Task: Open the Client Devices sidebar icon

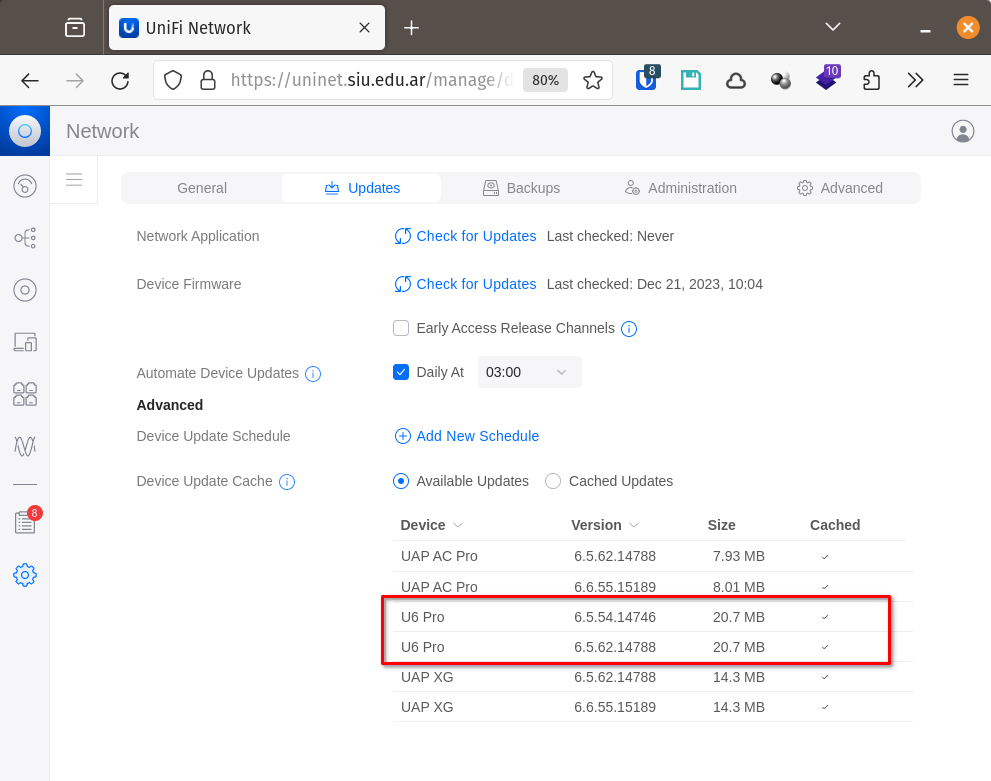Action: click(25, 342)
